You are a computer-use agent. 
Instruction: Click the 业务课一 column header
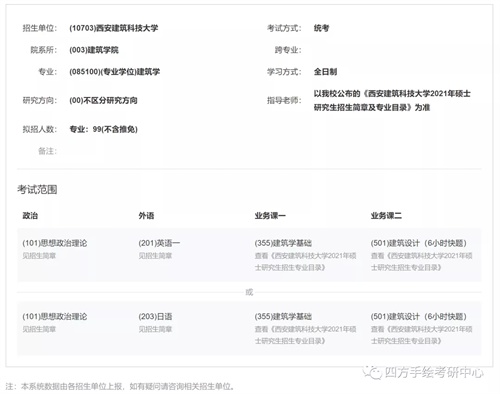[x=270, y=216]
